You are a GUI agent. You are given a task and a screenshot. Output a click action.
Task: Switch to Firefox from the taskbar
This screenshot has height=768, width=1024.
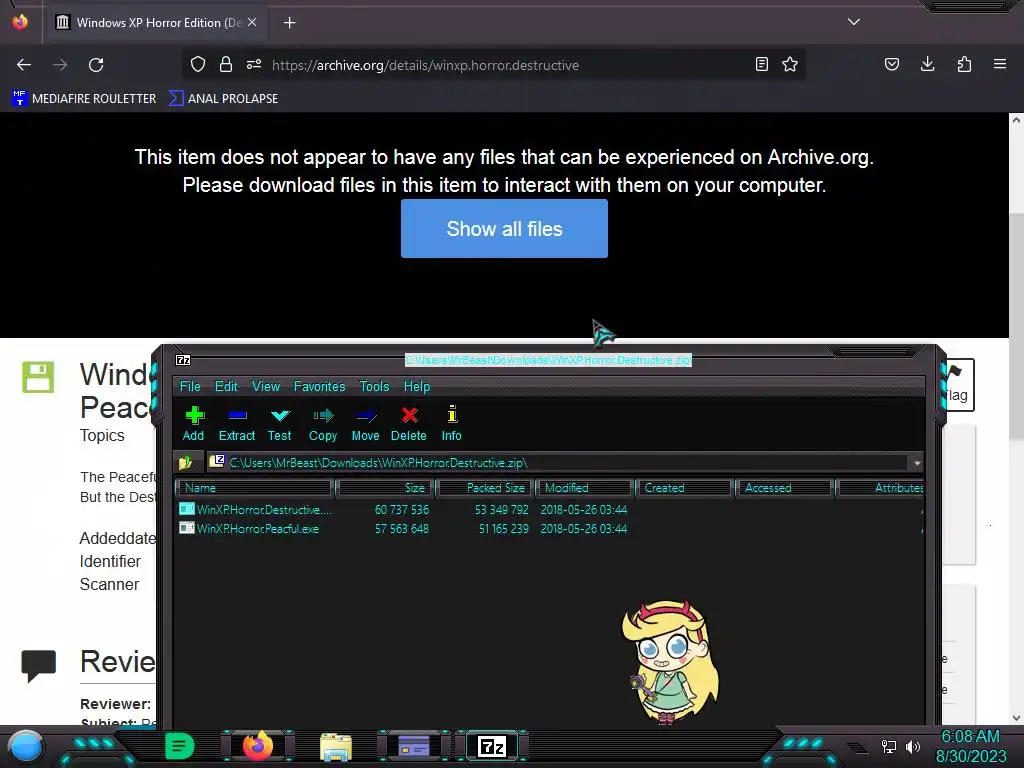click(x=257, y=746)
